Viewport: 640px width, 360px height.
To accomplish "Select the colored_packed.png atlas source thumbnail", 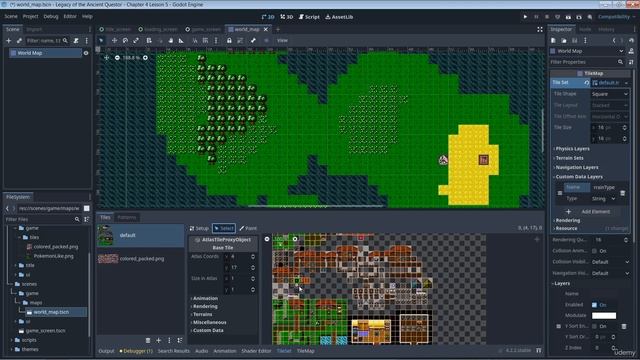I will [108, 259].
